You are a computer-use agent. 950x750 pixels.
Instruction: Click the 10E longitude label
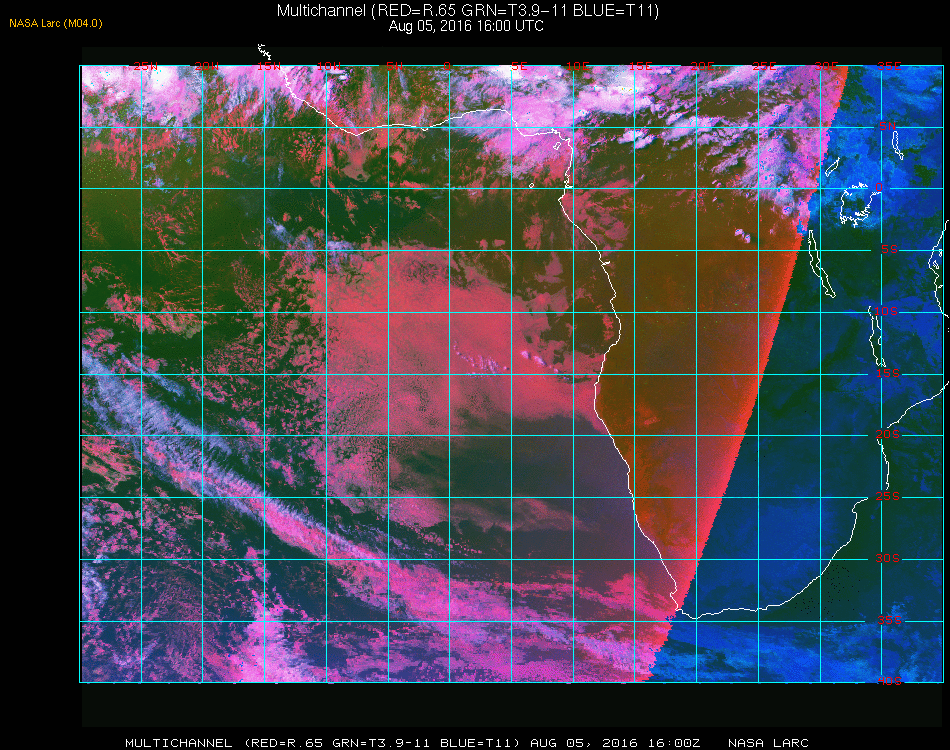577,66
